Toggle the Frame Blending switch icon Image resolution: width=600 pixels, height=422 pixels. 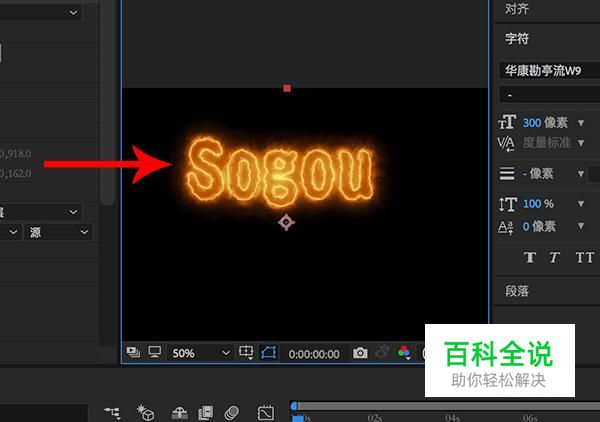pos(206,413)
